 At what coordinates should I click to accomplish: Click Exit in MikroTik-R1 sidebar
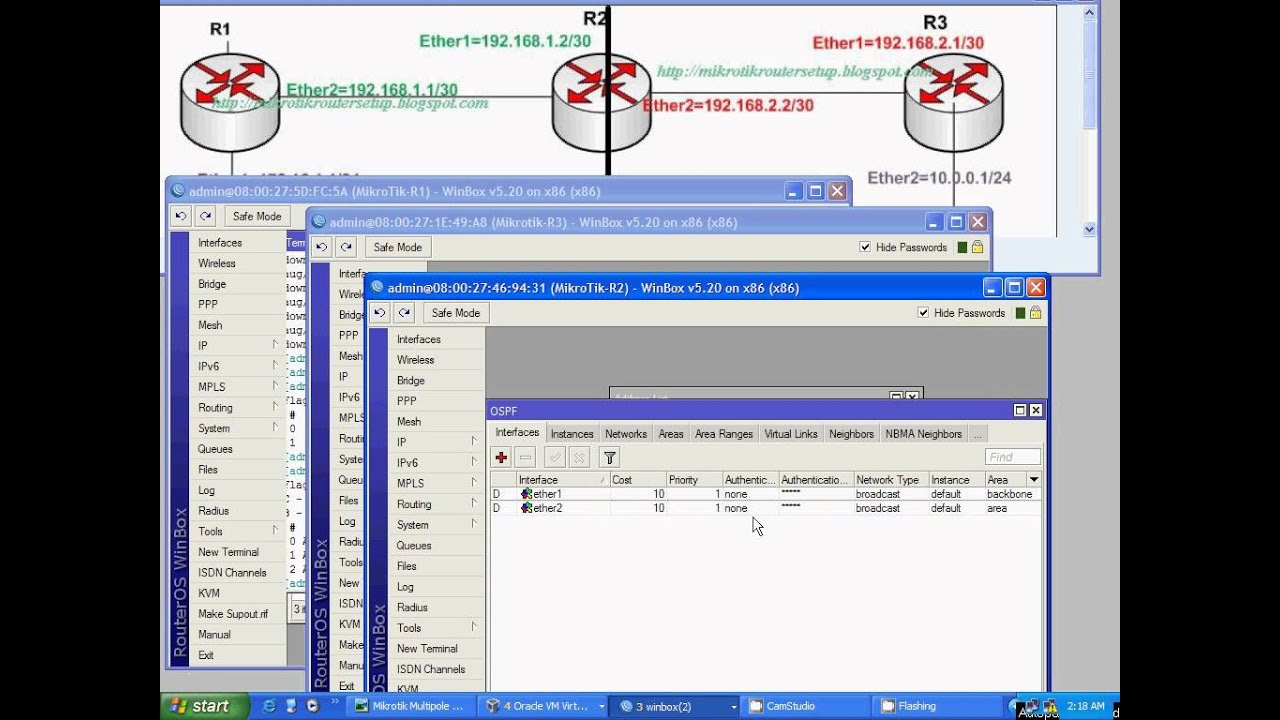pyautogui.click(x=206, y=655)
